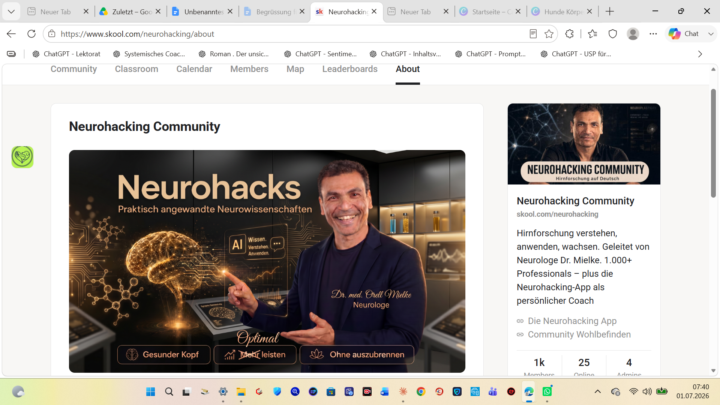The width and height of the screenshot is (720, 405).
Task: Open the Classroom section
Action: click(136, 69)
